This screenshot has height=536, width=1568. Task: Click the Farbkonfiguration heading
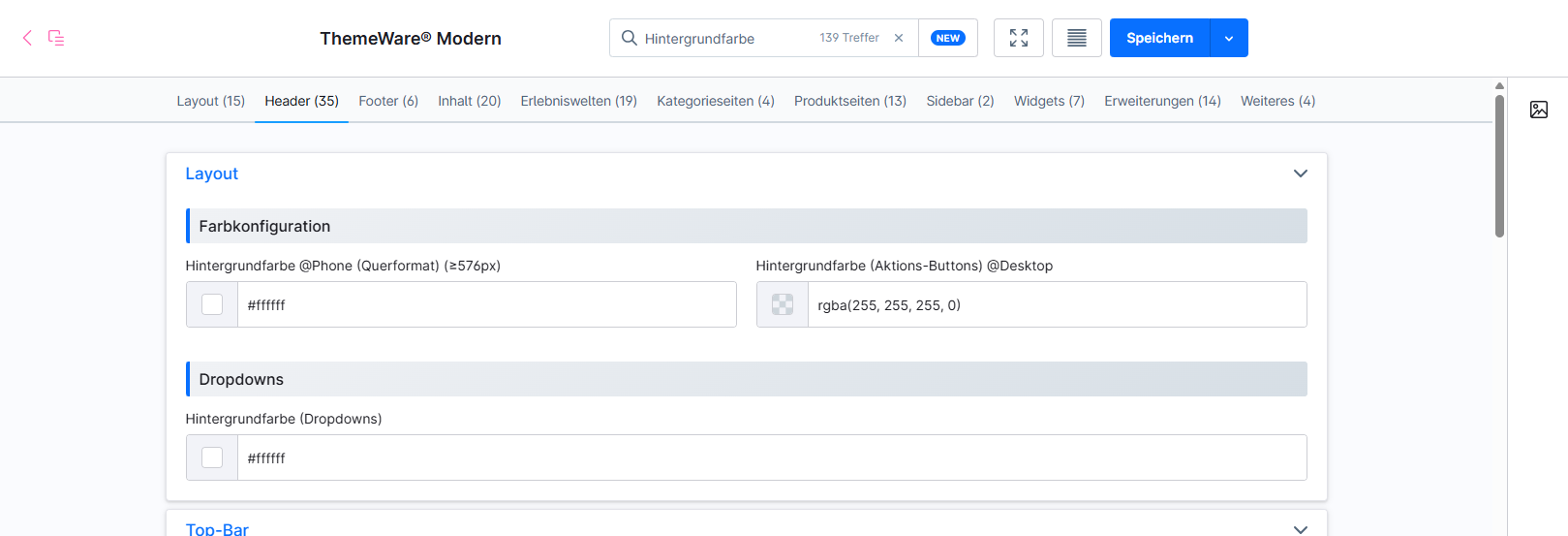pos(264,226)
